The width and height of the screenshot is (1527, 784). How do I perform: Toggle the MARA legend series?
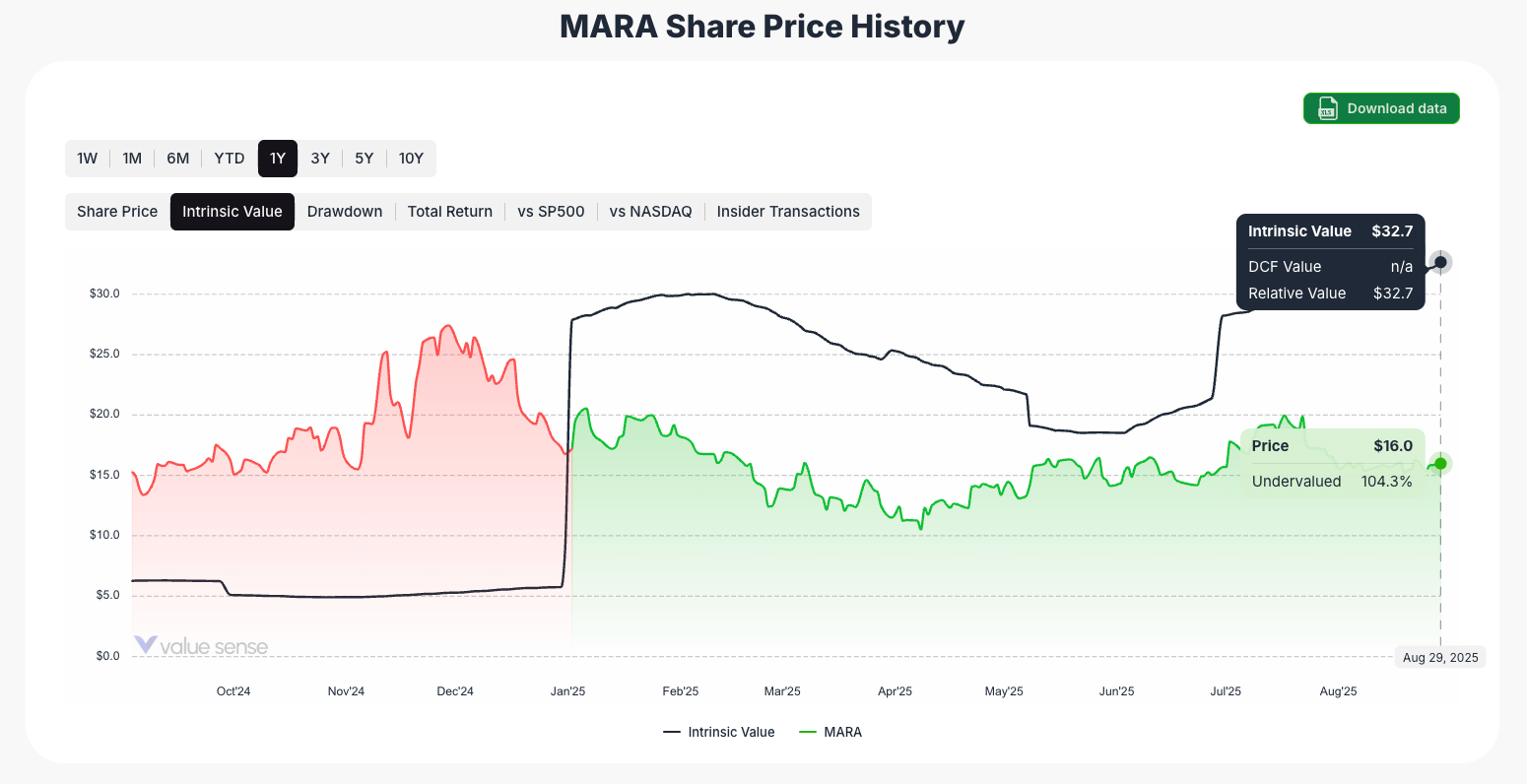830,732
